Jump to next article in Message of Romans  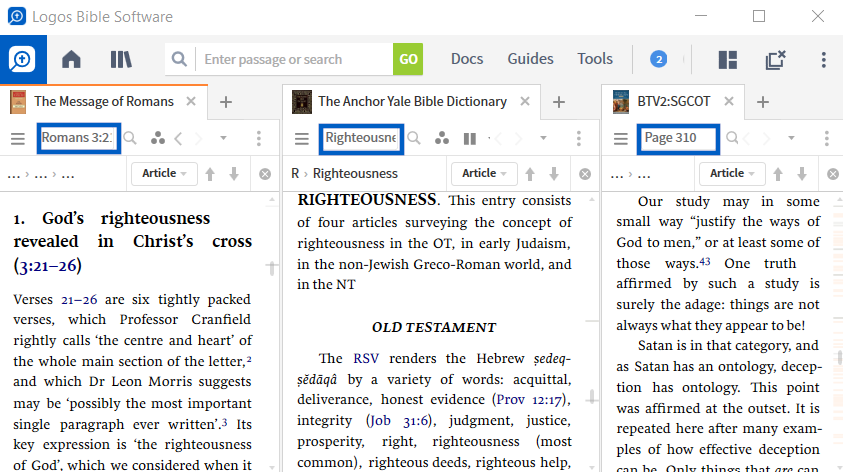pyautogui.click(x=234, y=174)
